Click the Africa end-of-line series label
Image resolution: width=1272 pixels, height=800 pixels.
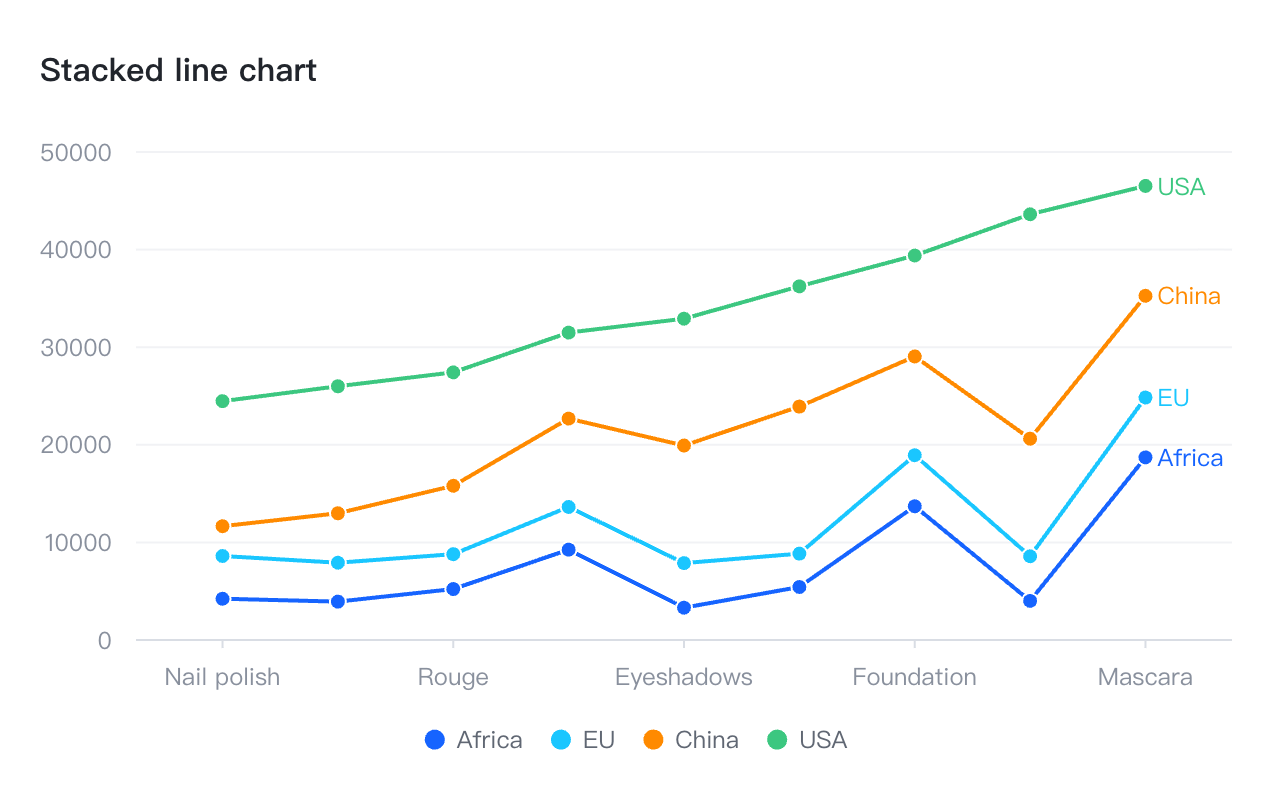(1190, 458)
